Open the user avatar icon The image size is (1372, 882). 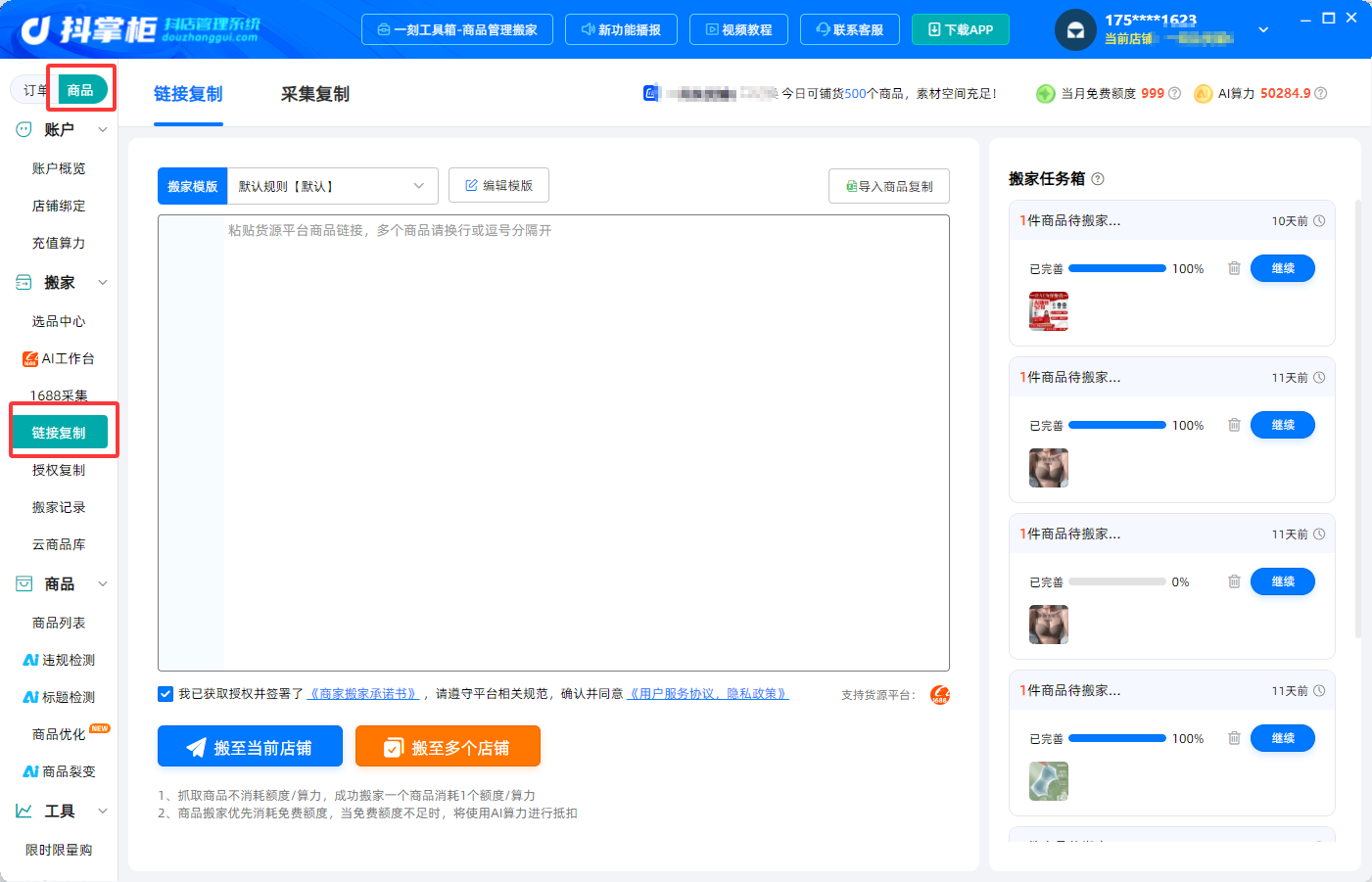click(1075, 29)
